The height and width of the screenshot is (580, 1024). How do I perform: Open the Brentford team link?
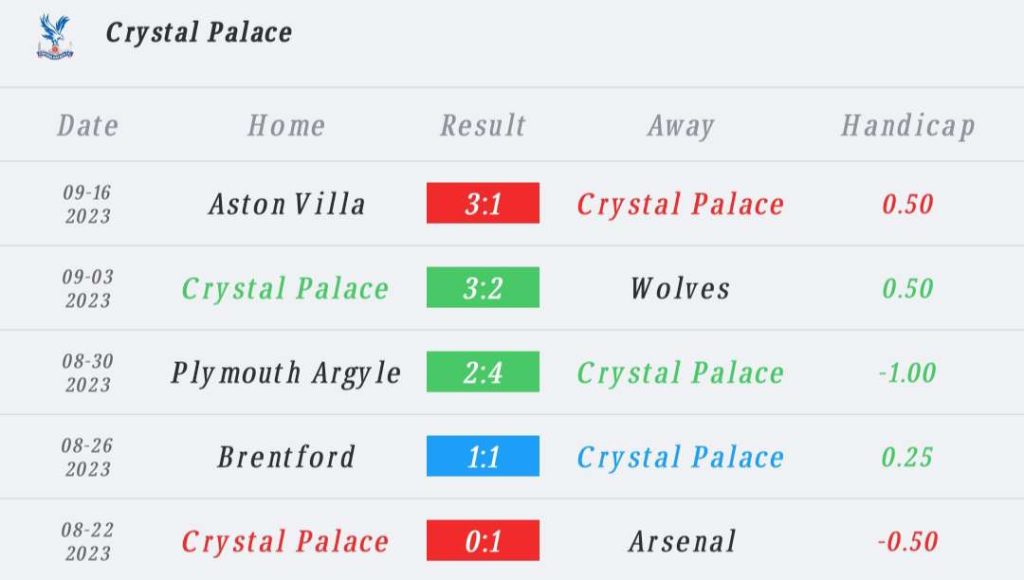[x=286, y=457]
